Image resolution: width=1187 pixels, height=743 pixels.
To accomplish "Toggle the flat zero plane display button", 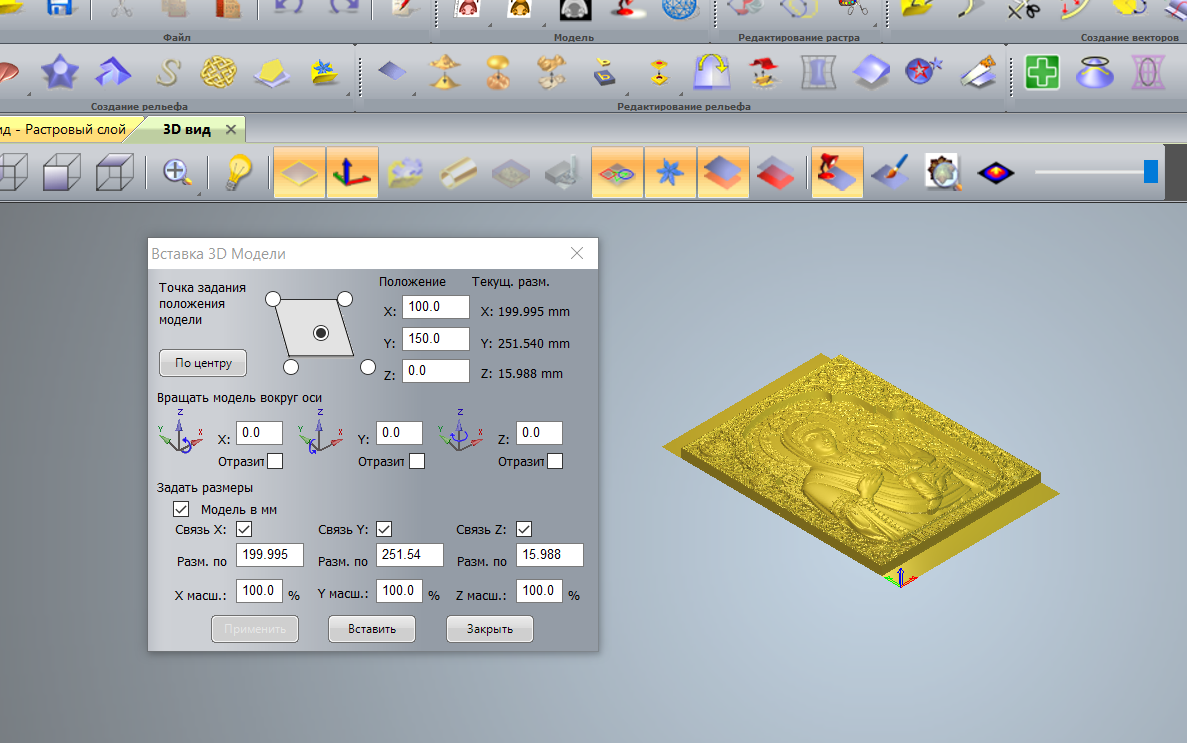I will pos(300,173).
